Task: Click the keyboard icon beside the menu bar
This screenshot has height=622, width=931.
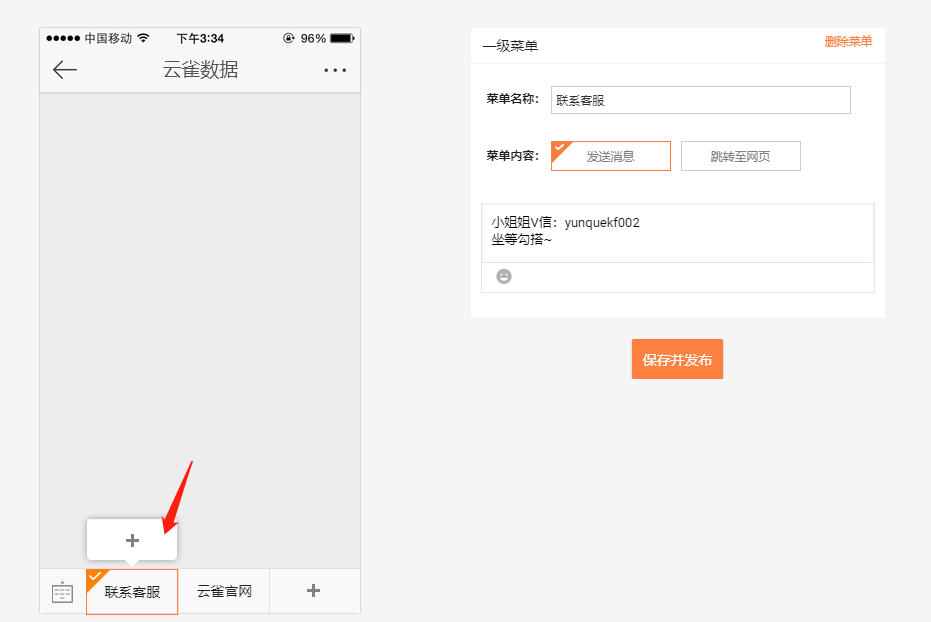Action: 61,592
